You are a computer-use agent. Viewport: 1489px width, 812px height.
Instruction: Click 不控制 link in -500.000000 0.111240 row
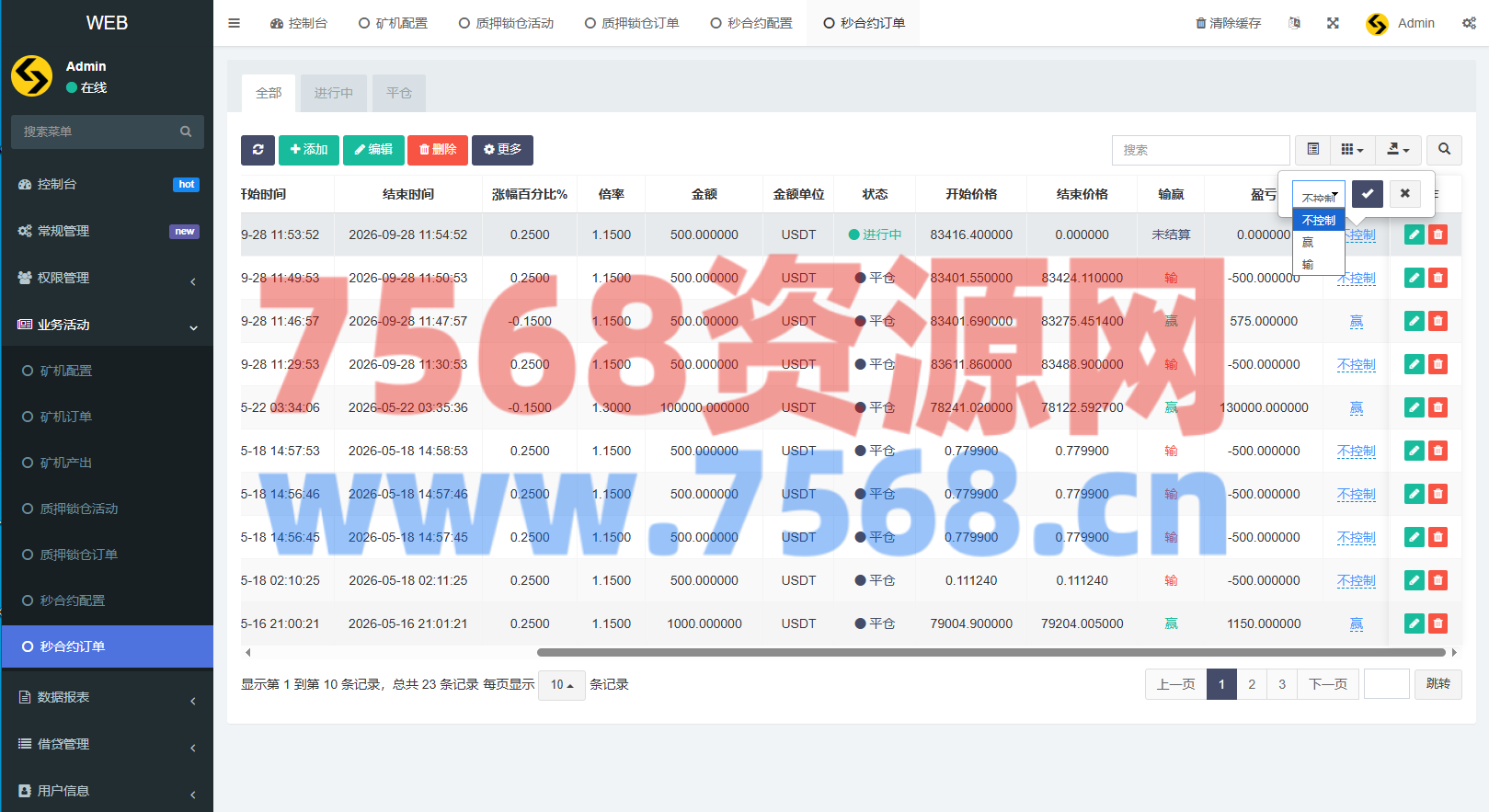(x=1357, y=580)
